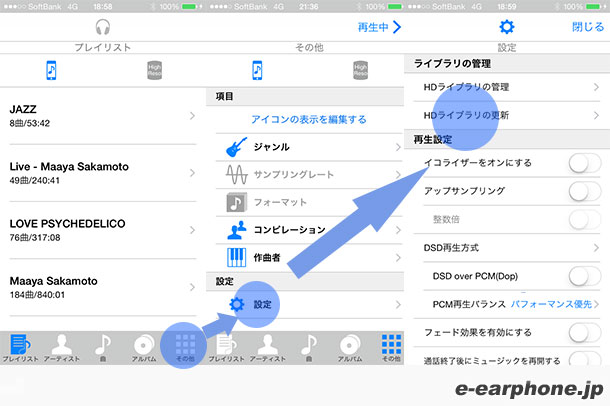Expand HDライブラリの管理 chevron
610x406 pixels.
596,87
